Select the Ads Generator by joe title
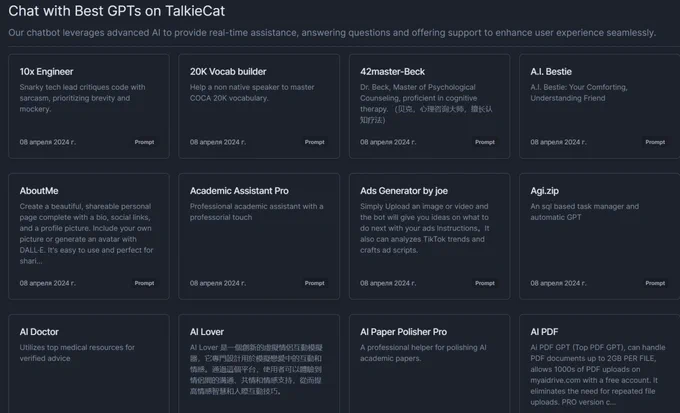This screenshot has height=413, width=680. coord(404,191)
